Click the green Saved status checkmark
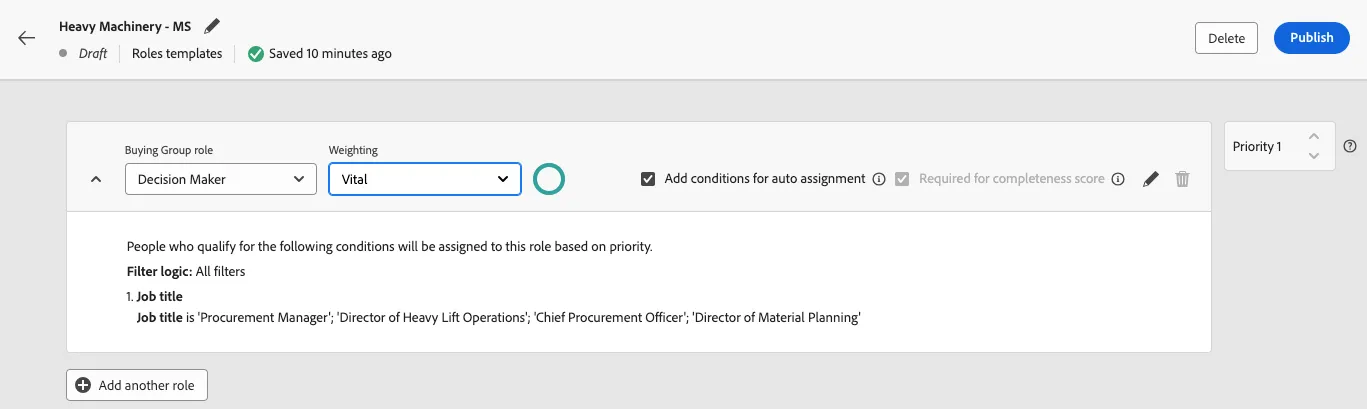Screen dimensions: 1367x409 [256, 54]
